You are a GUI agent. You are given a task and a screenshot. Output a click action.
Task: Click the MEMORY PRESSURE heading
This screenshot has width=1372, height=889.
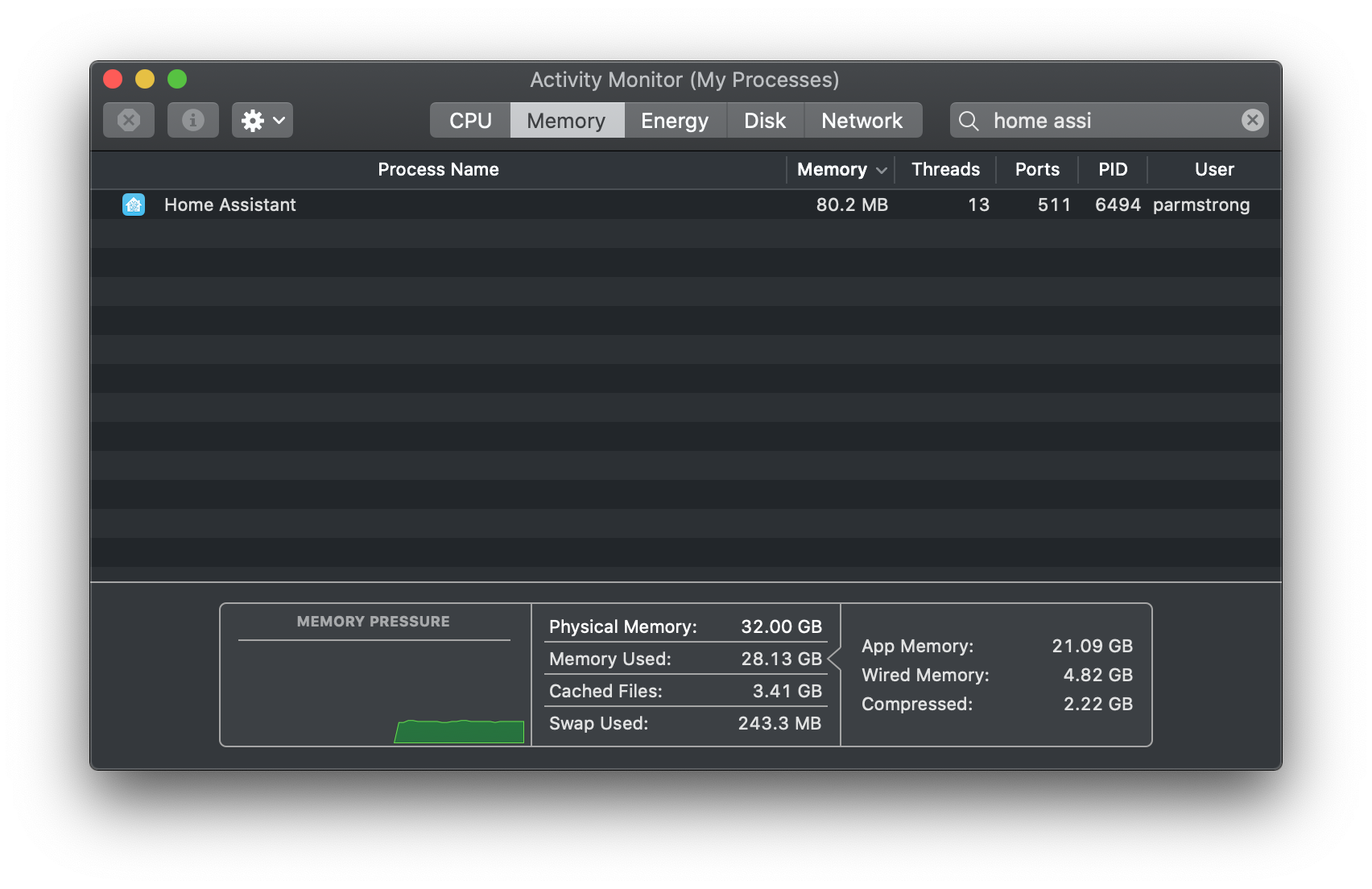point(374,622)
